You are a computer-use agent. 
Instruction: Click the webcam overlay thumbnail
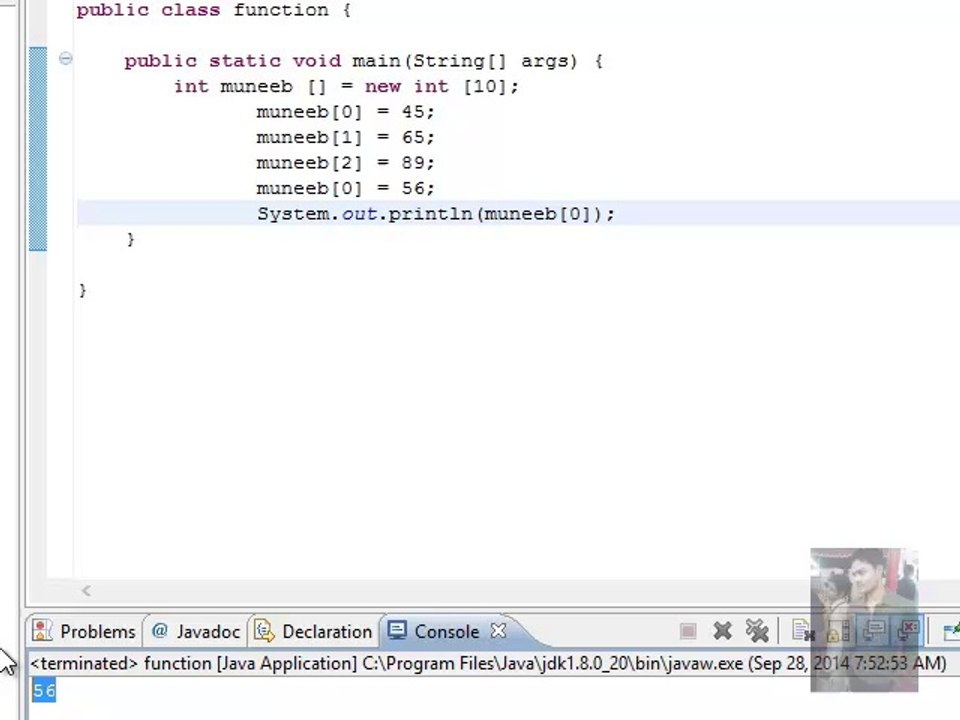click(864, 620)
